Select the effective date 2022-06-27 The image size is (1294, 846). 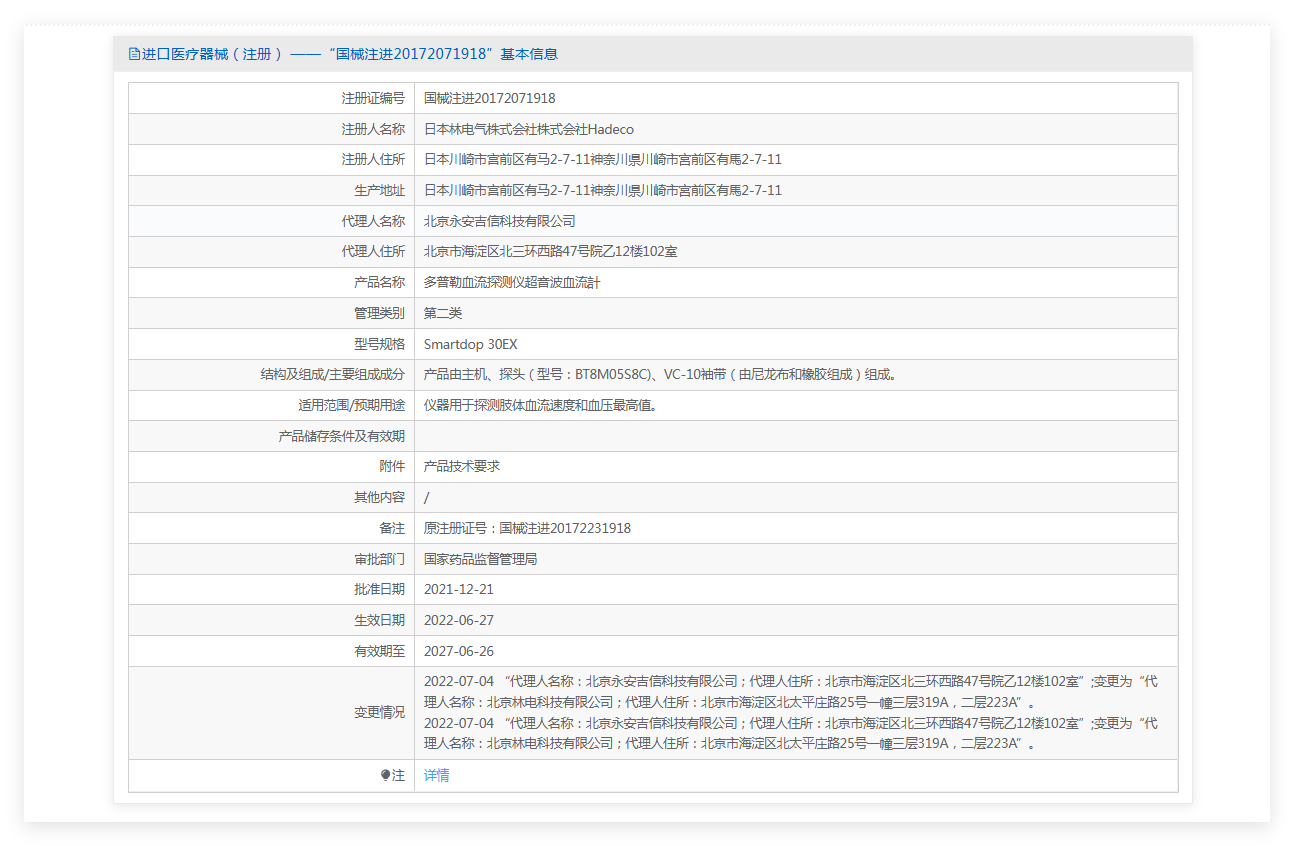(x=459, y=620)
